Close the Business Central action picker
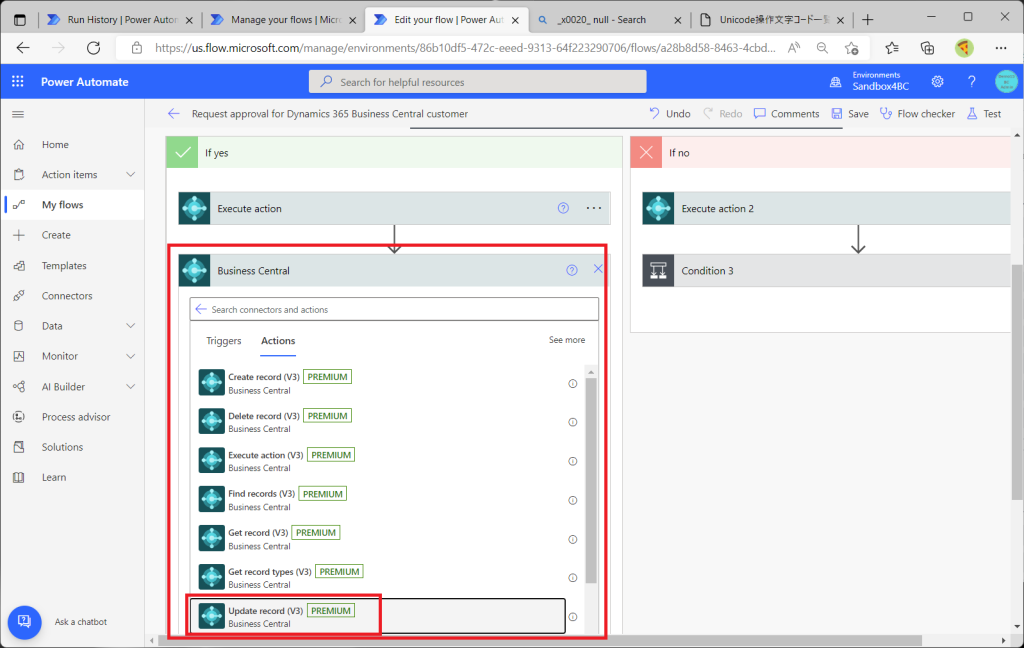 point(598,269)
